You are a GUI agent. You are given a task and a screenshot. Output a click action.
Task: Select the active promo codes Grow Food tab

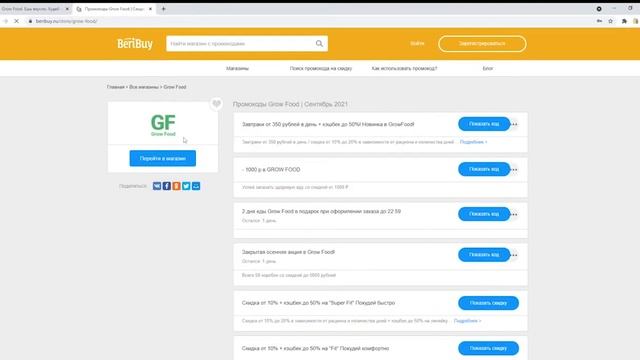click(x=114, y=9)
